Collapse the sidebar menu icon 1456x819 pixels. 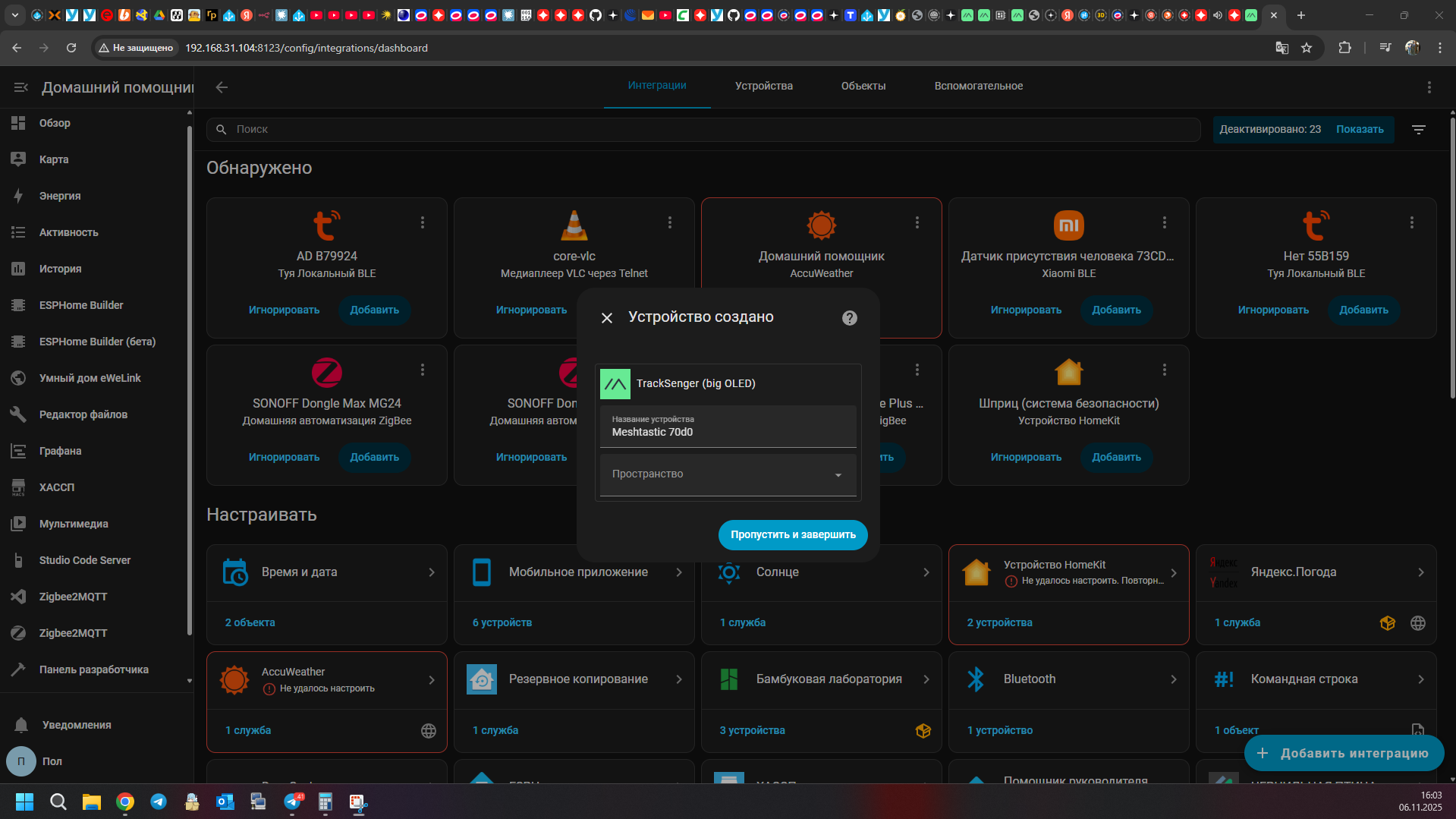click(x=20, y=87)
